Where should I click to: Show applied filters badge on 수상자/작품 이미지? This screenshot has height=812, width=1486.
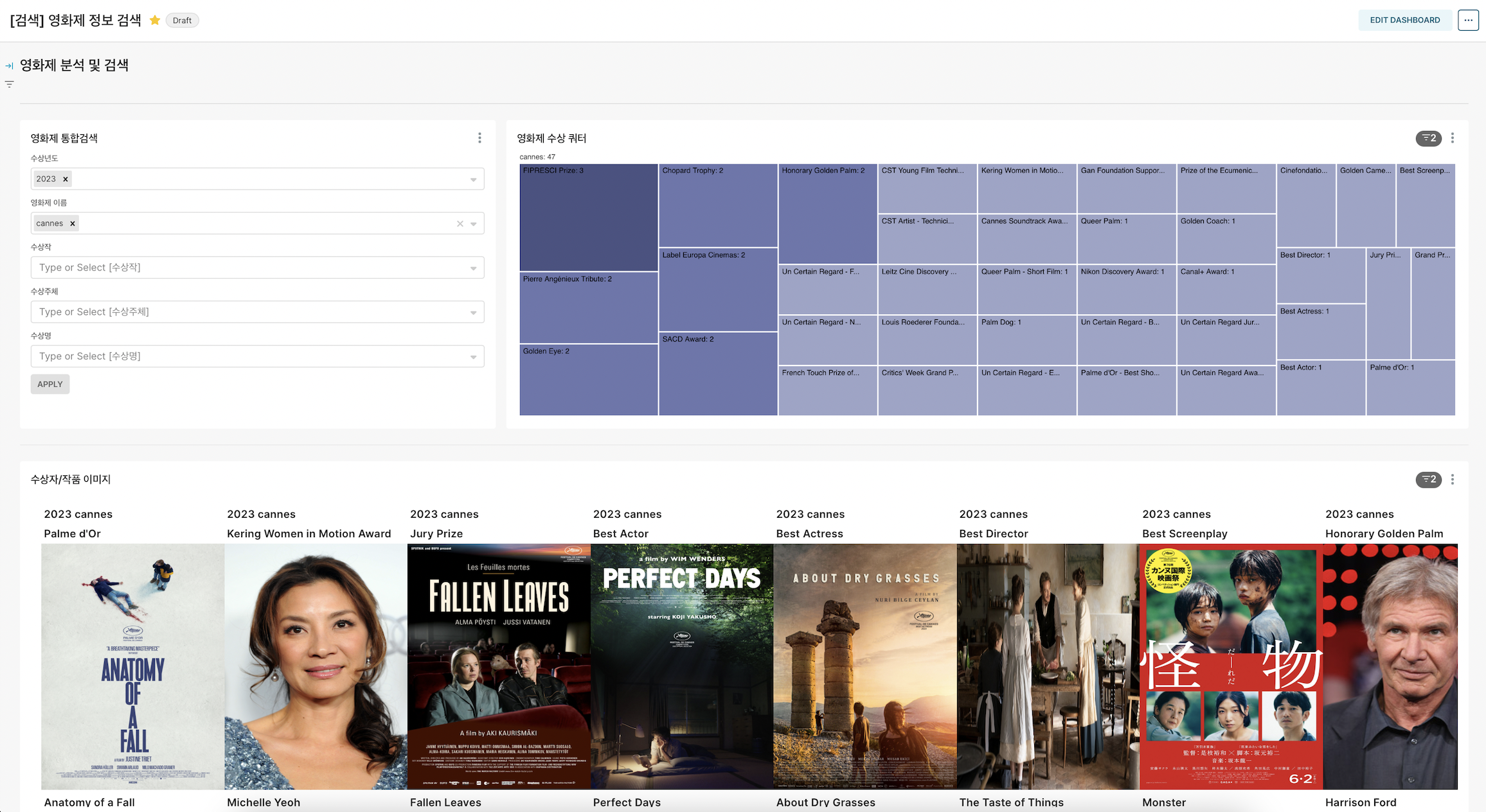pyautogui.click(x=1428, y=479)
